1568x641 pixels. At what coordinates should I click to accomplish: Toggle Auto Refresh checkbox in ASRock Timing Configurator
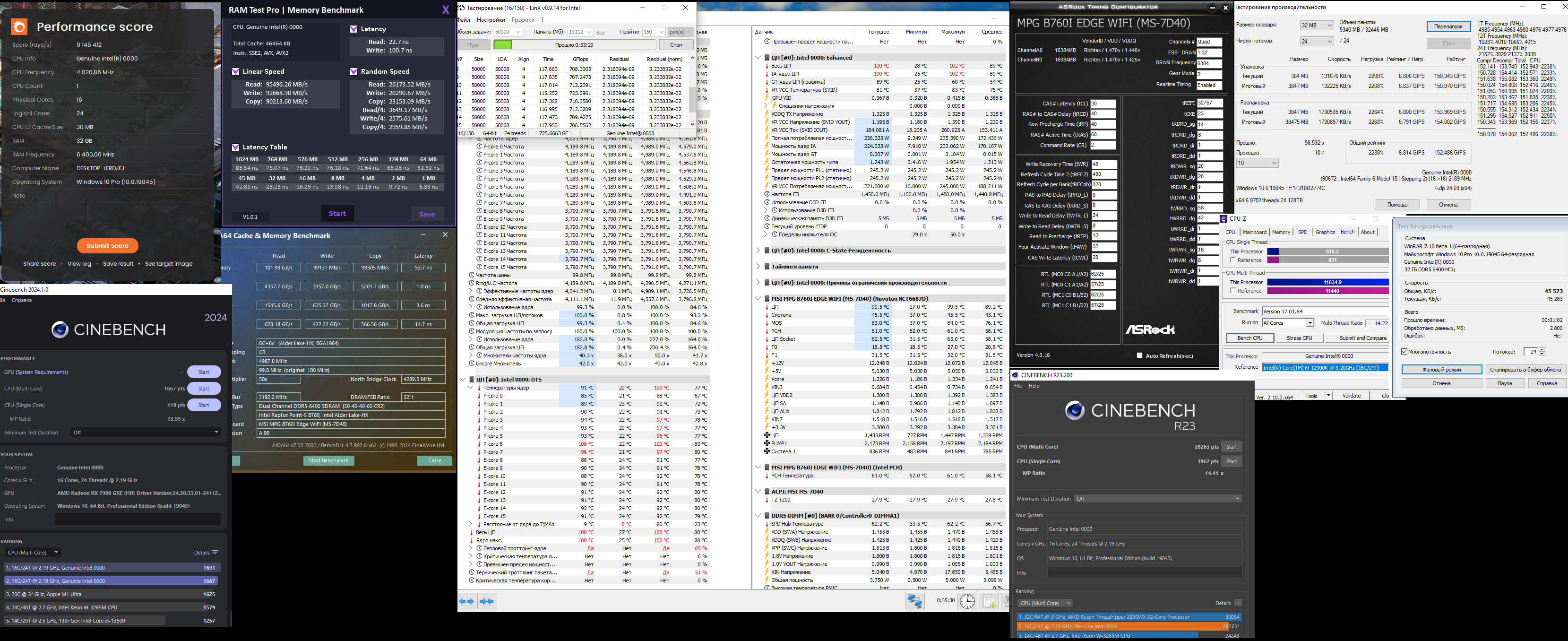[x=1139, y=355]
